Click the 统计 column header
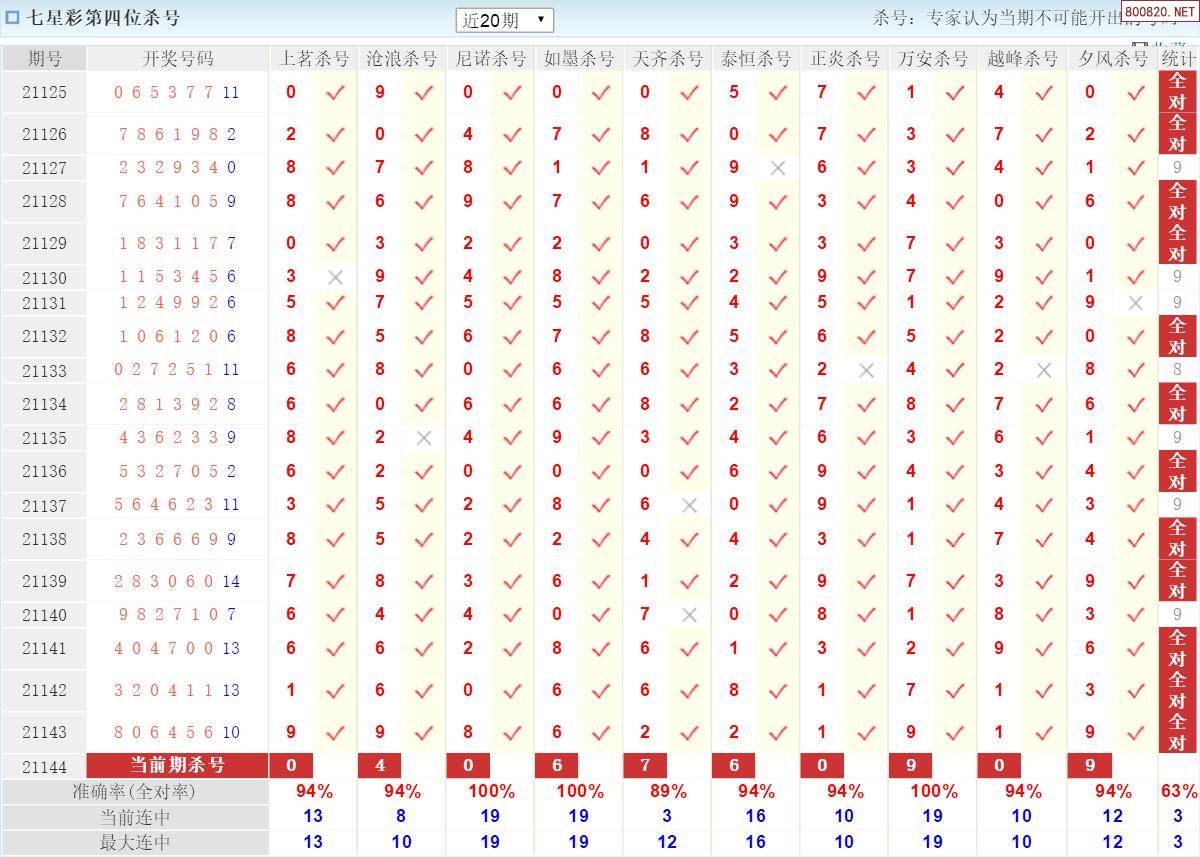The height and width of the screenshot is (857, 1200). 1178,58
